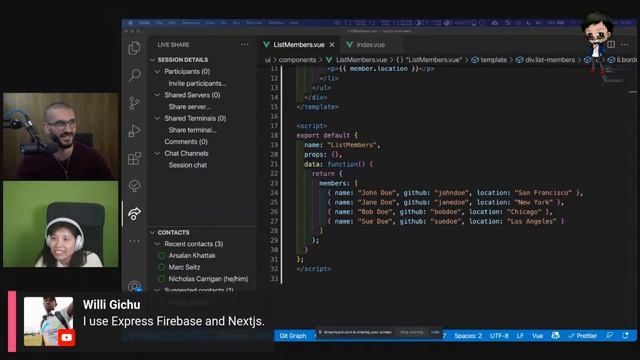Image resolution: width=640 pixels, height=360 pixels.
Task: Click Git Graph in status bar
Action: 293,336
